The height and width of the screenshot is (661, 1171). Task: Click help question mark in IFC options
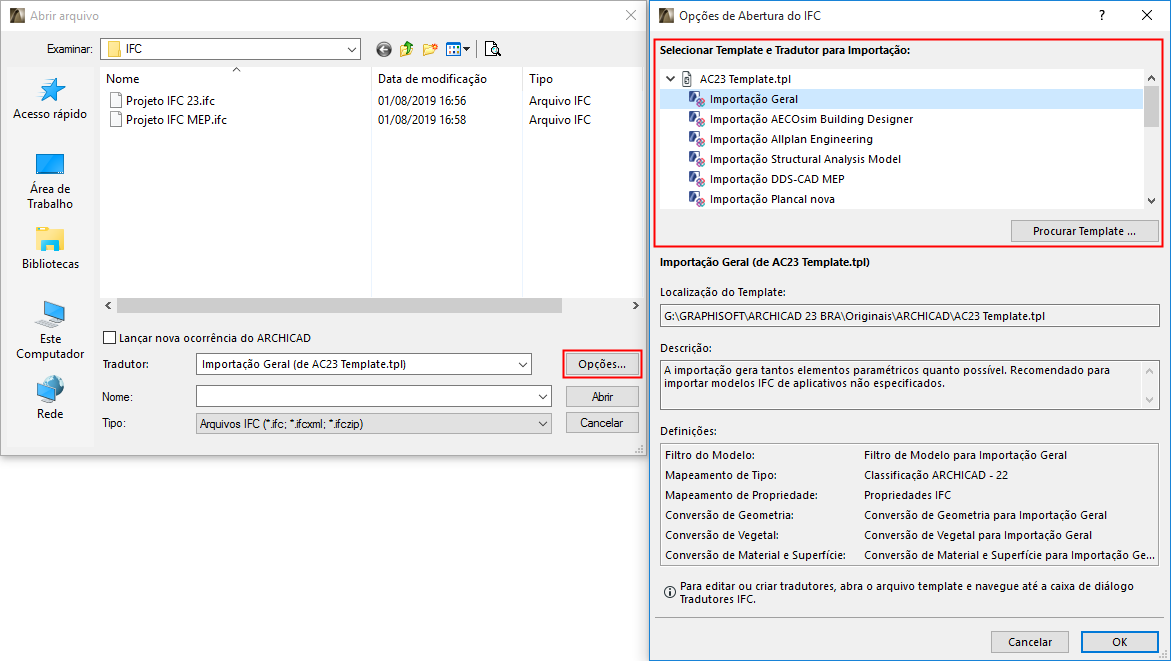[x=1102, y=16]
